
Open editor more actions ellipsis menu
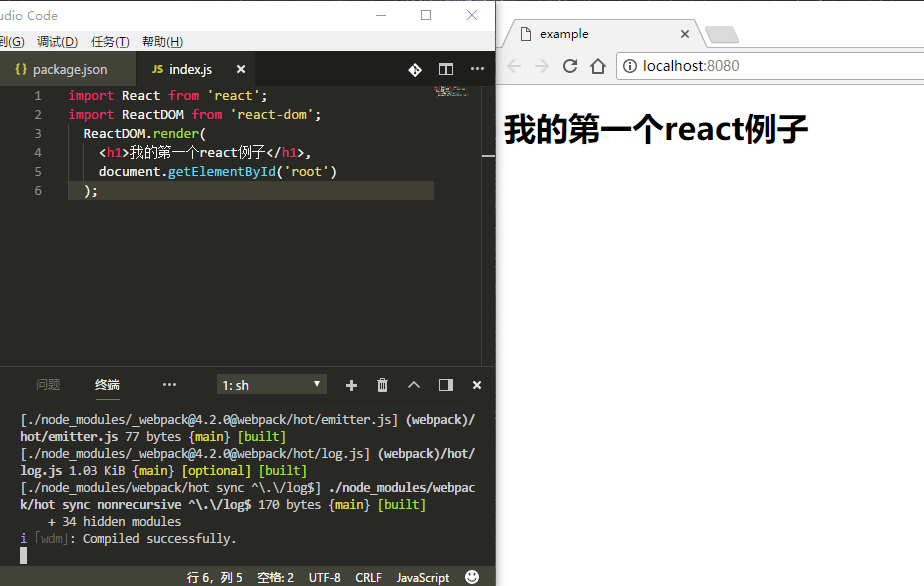(x=477, y=70)
